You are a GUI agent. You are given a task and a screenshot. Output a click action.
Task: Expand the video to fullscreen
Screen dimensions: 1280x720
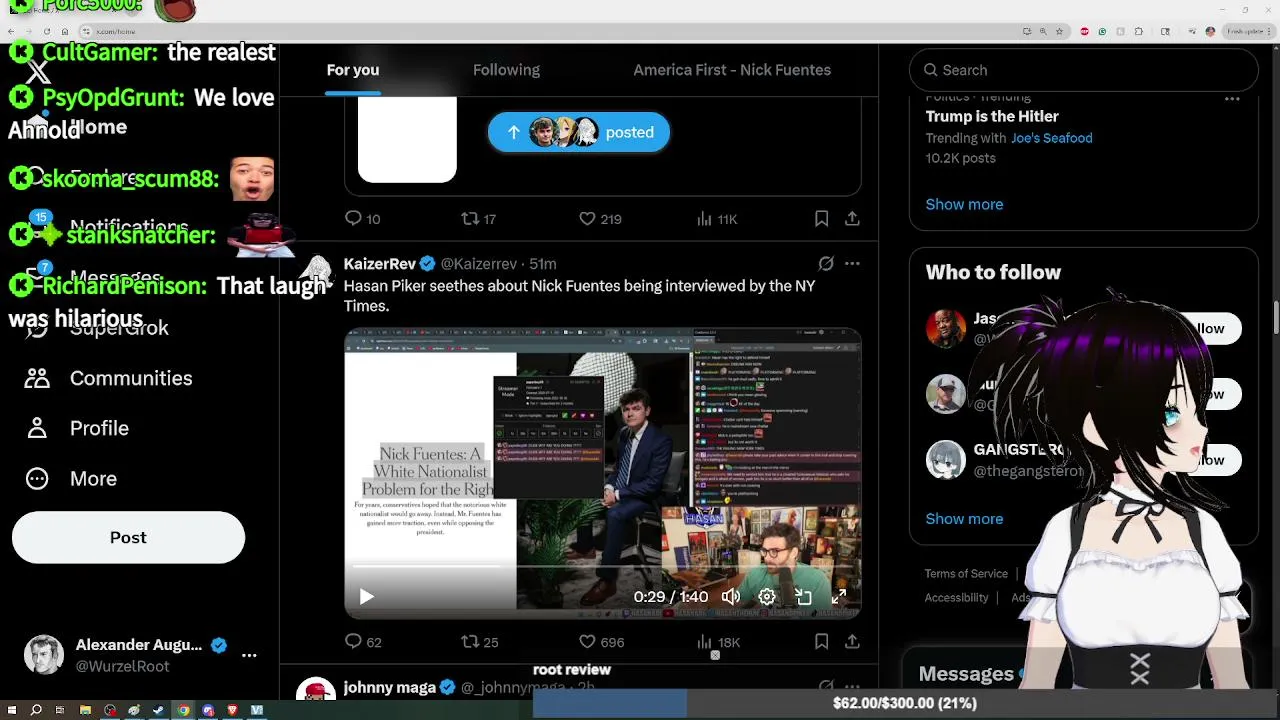coord(839,597)
